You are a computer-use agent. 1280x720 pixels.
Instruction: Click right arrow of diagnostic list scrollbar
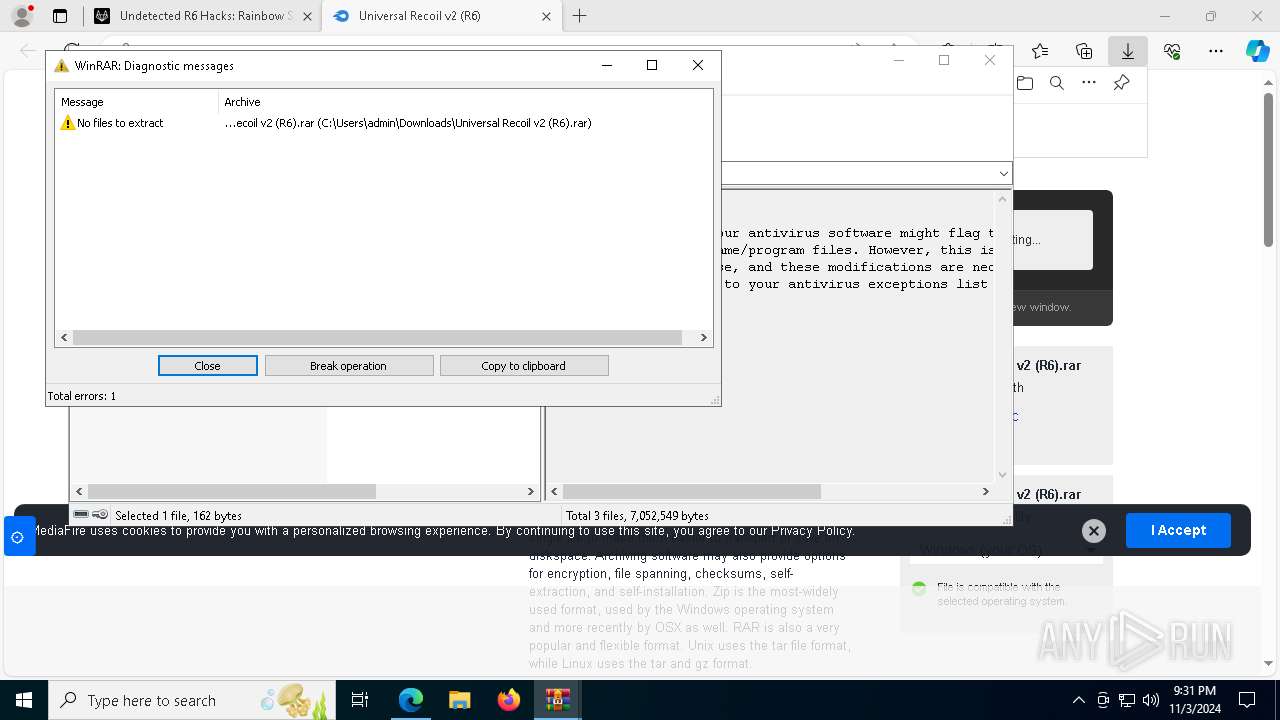coord(703,338)
